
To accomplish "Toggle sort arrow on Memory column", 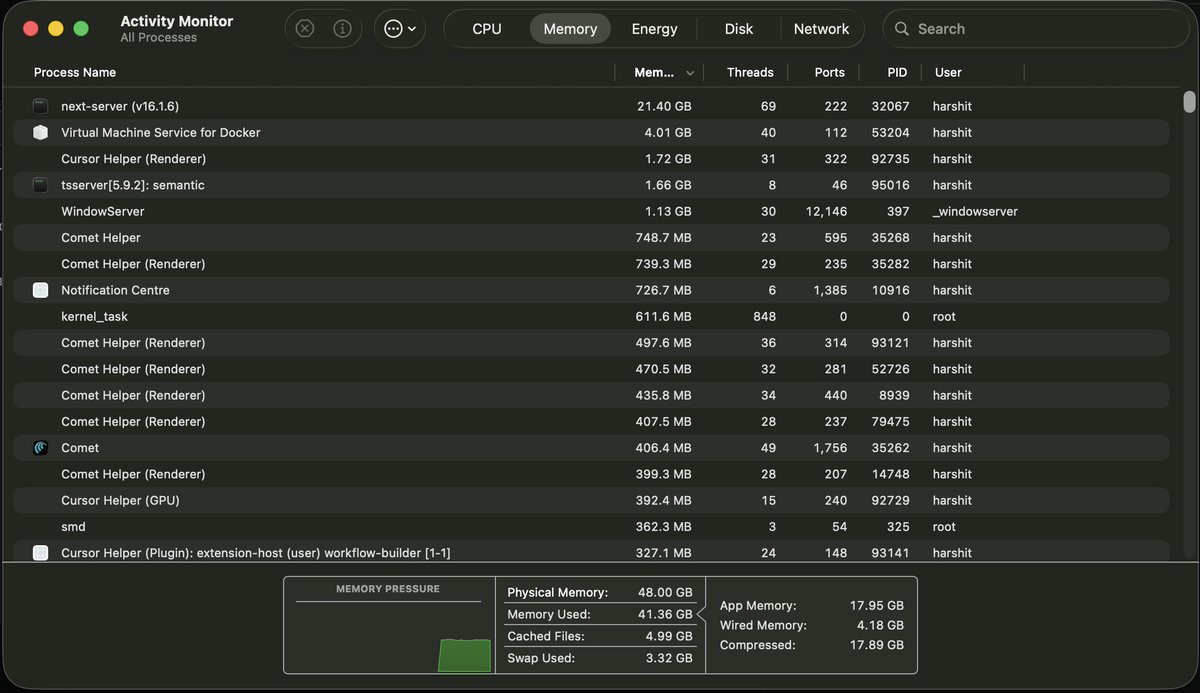I will pos(690,73).
